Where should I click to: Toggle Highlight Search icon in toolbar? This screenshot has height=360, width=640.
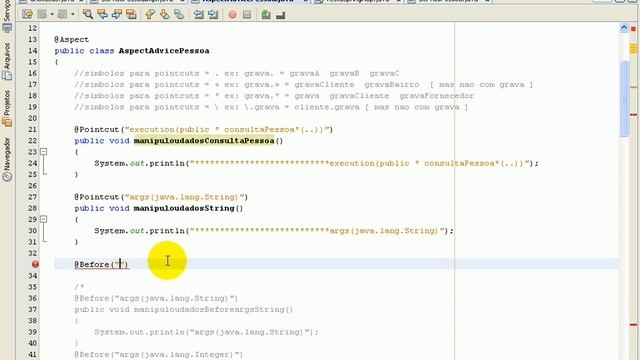coord(131,15)
